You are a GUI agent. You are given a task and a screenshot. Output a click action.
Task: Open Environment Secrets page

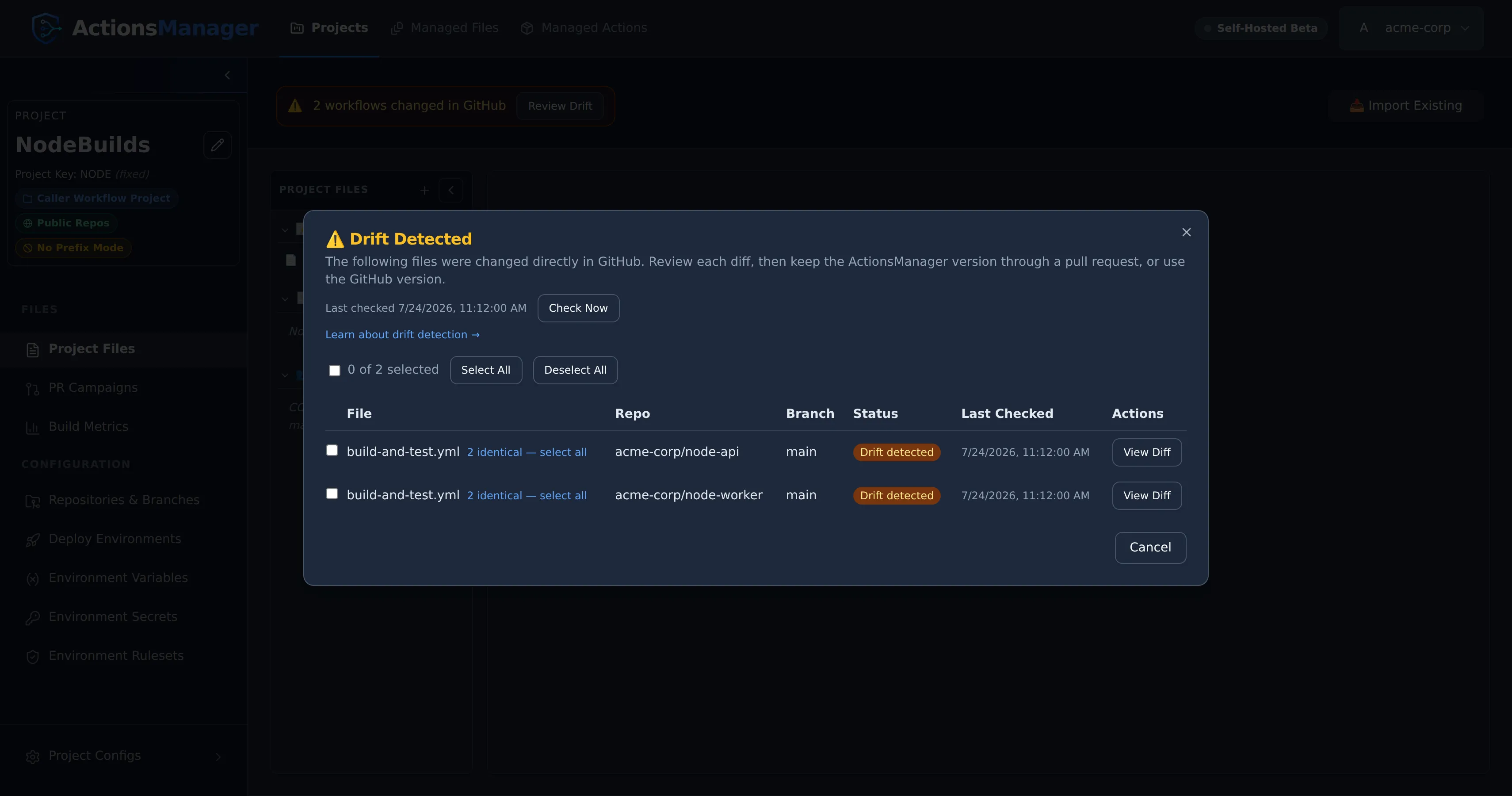tap(123, 617)
